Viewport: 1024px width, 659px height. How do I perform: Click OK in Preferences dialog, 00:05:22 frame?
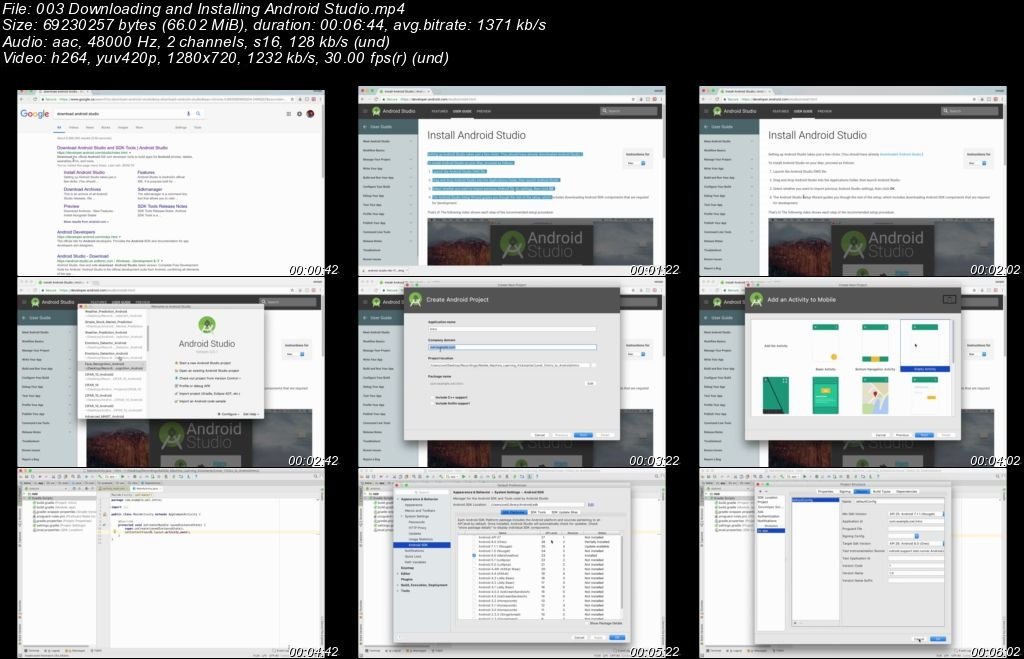click(x=617, y=637)
